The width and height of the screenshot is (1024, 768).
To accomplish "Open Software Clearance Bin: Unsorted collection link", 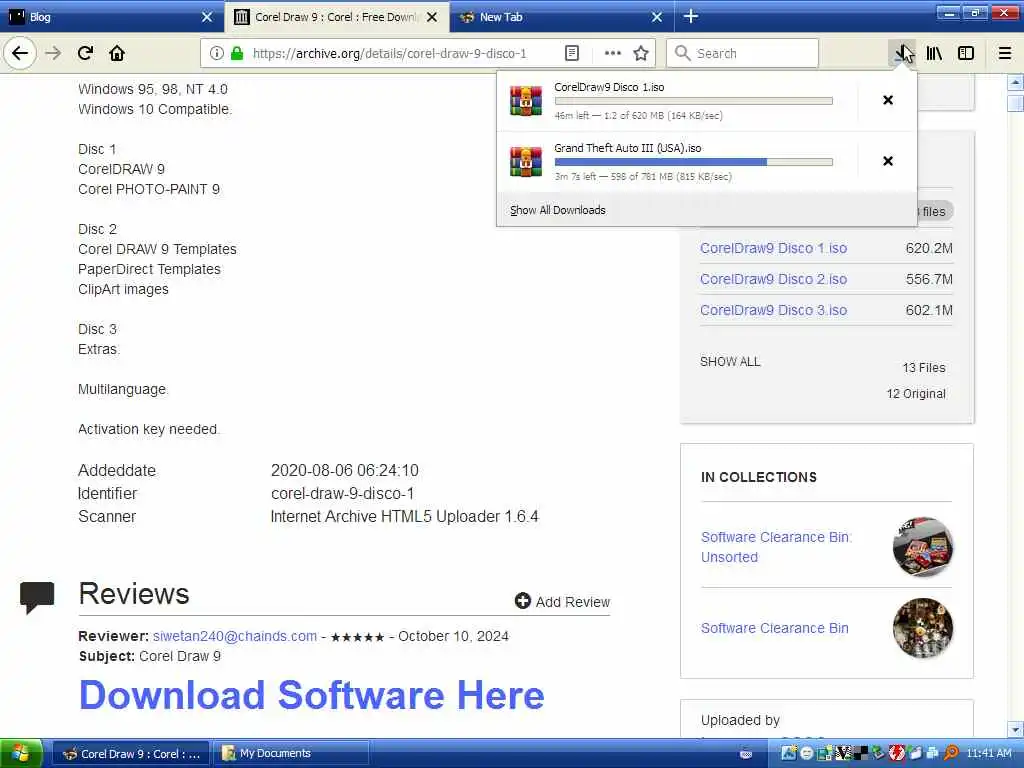I will (776, 547).
